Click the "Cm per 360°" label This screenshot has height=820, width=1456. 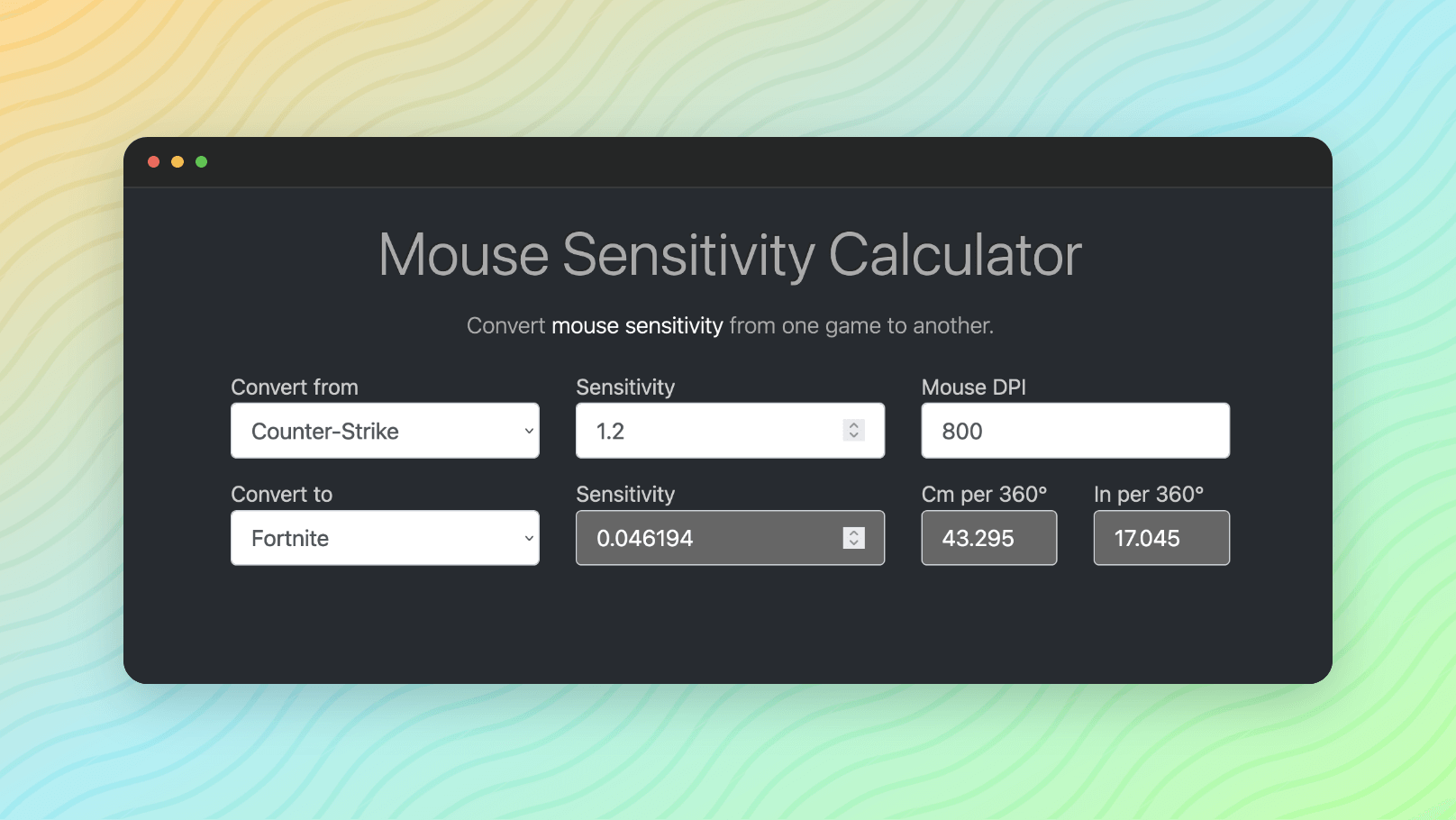(x=984, y=495)
